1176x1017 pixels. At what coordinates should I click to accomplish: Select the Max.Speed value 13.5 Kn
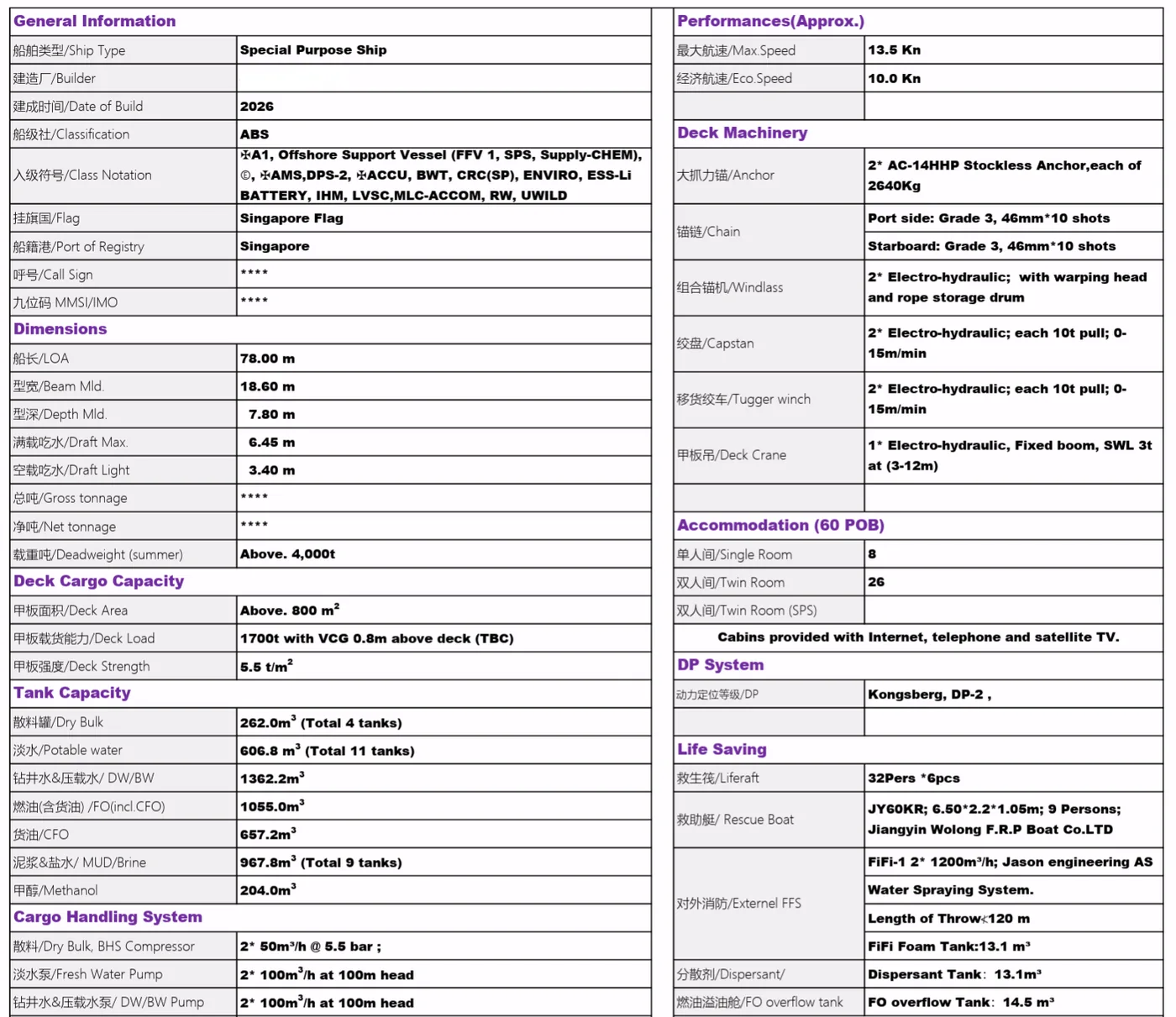(894, 50)
